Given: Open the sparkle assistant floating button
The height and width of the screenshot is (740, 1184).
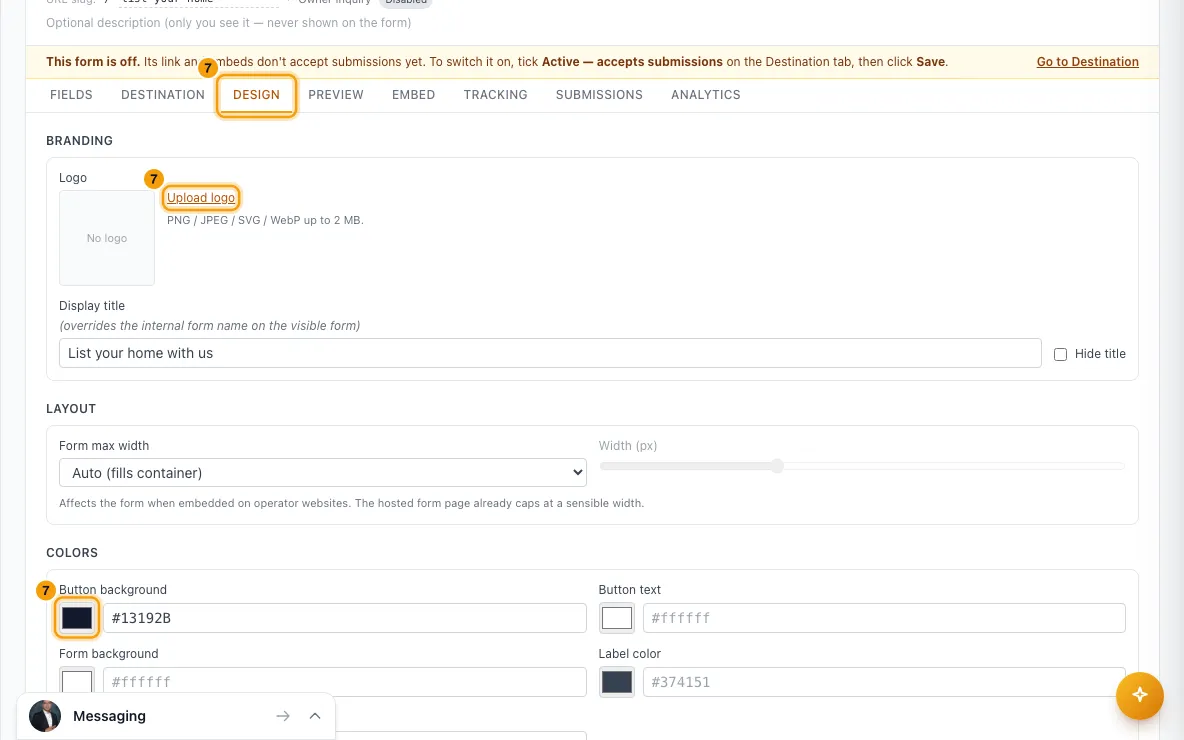Looking at the screenshot, I should (x=1139, y=695).
